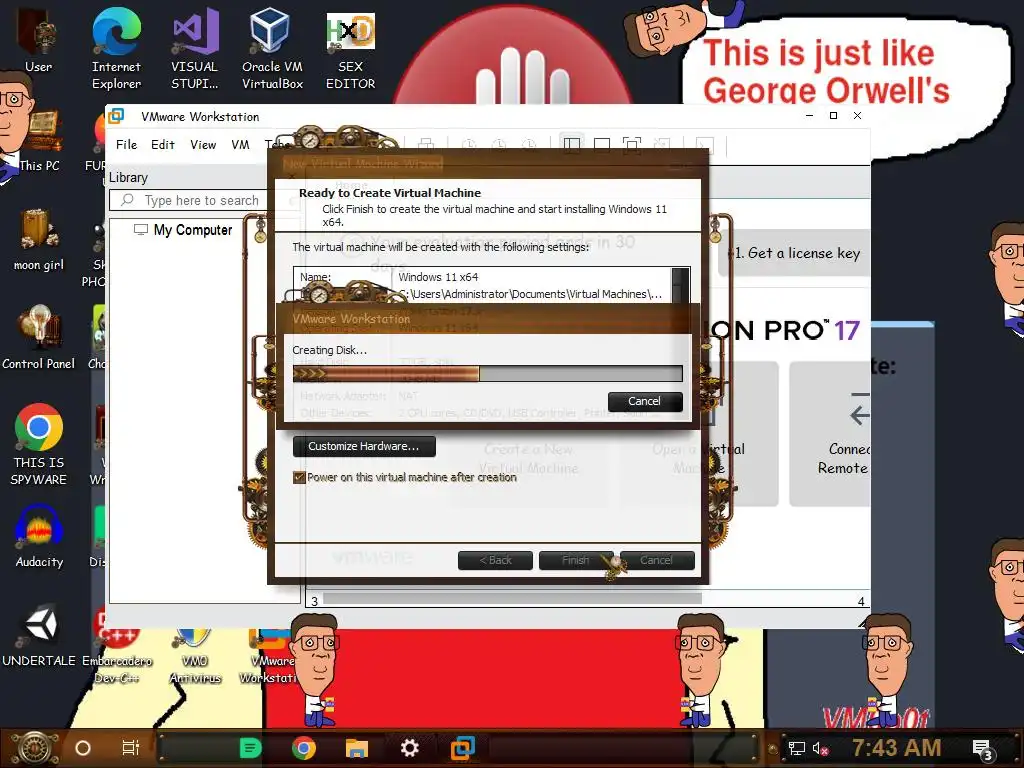The image size is (1024, 768).
Task: Open Control Panel desktop icon
Action: pyautogui.click(x=38, y=338)
